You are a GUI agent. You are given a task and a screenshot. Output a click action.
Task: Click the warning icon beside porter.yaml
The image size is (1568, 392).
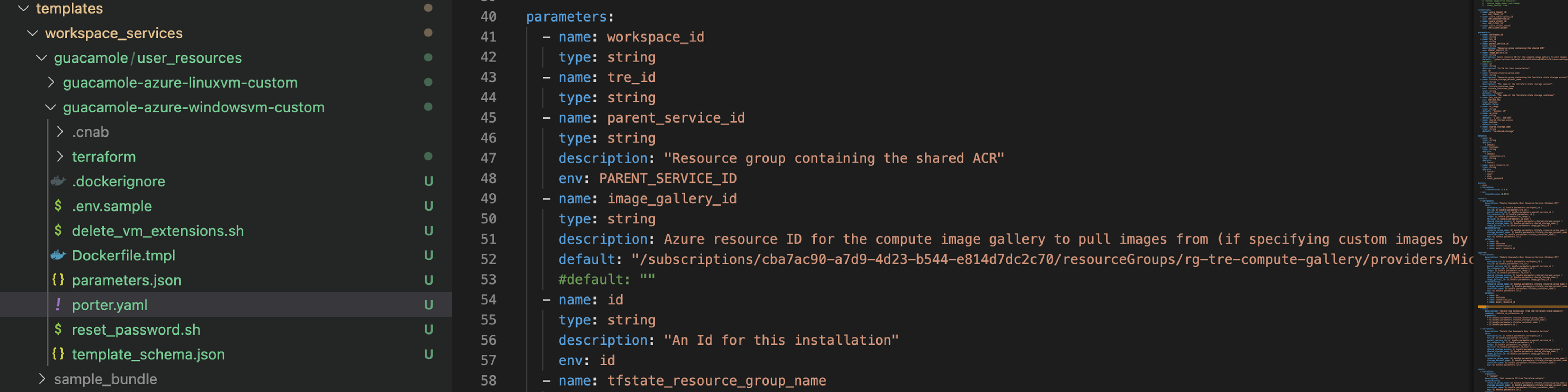(x=58, y=304)
